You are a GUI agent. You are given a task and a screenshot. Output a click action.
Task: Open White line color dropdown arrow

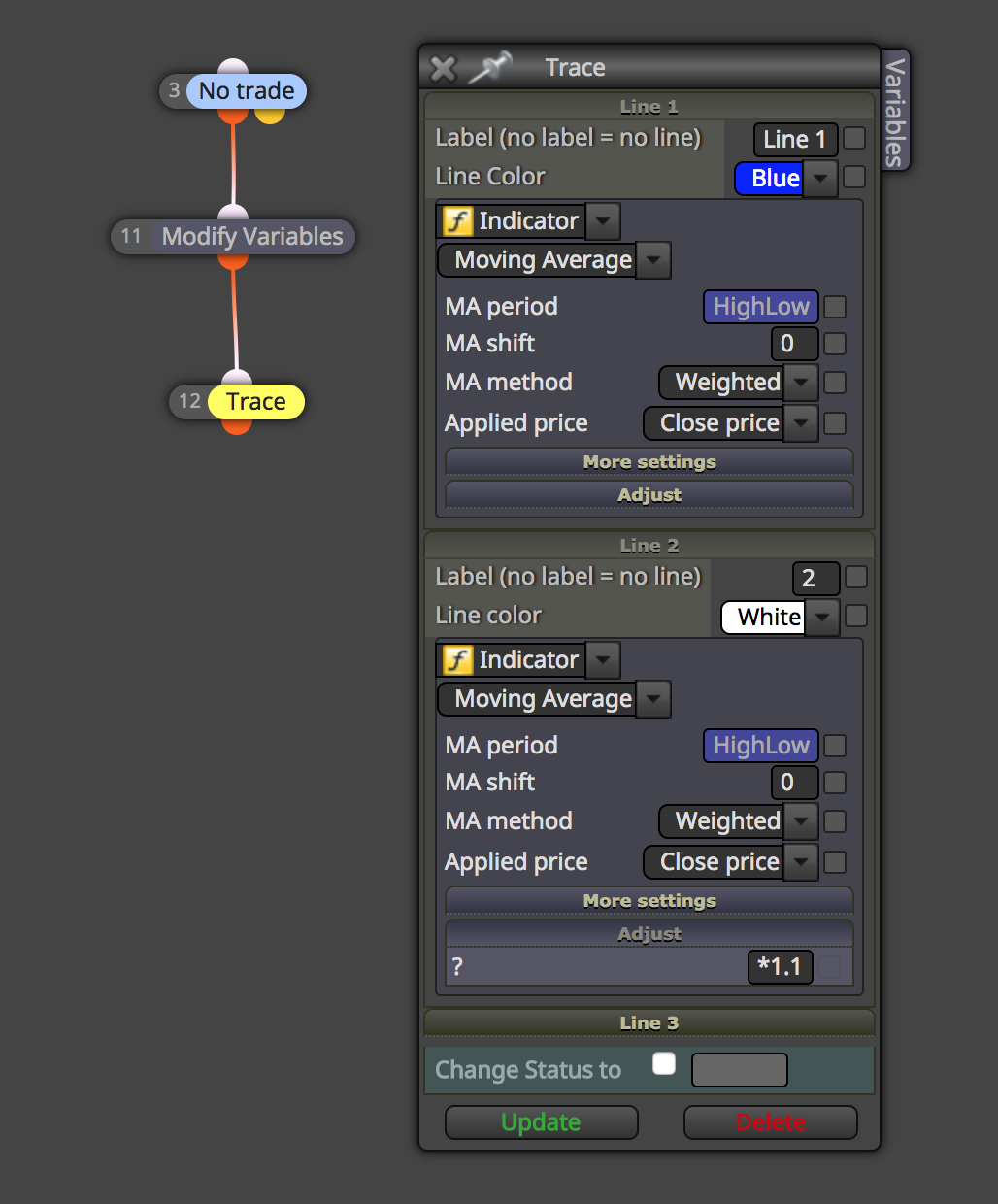pos(822,618)
